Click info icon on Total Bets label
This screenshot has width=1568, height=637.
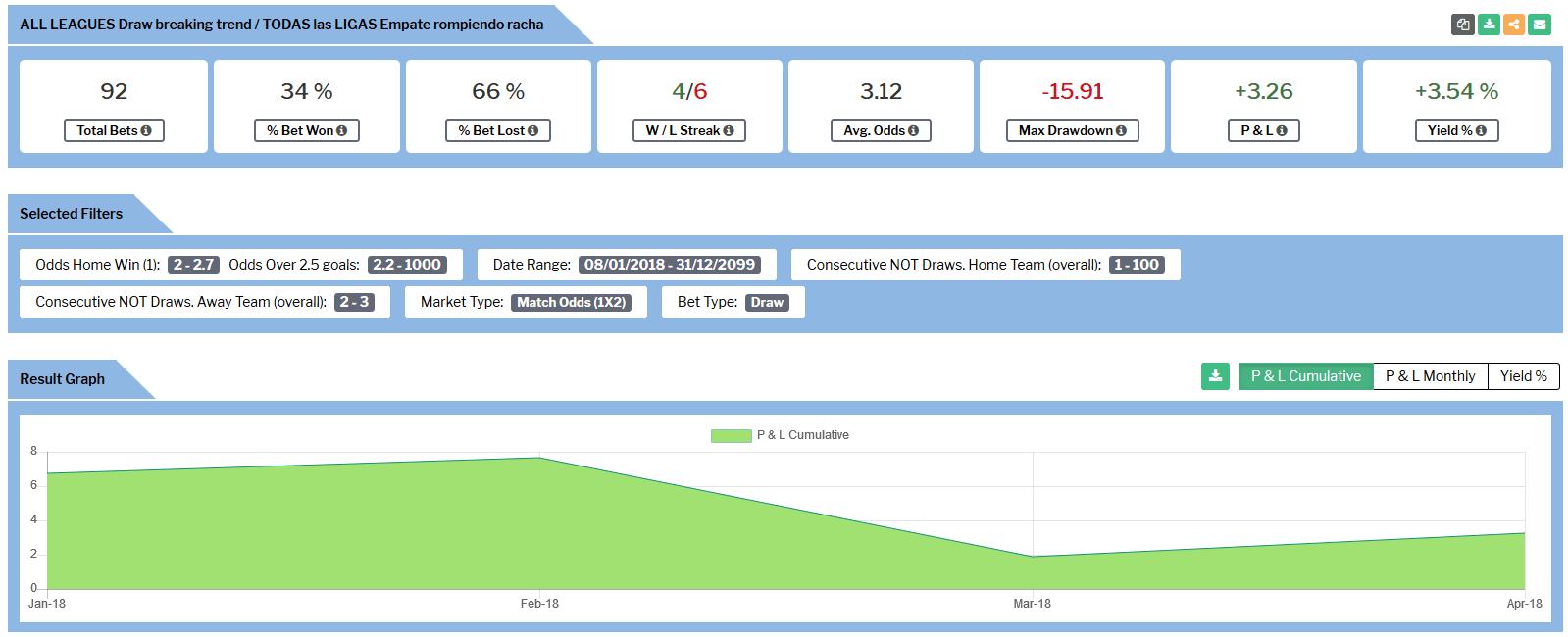pos(146,130)
